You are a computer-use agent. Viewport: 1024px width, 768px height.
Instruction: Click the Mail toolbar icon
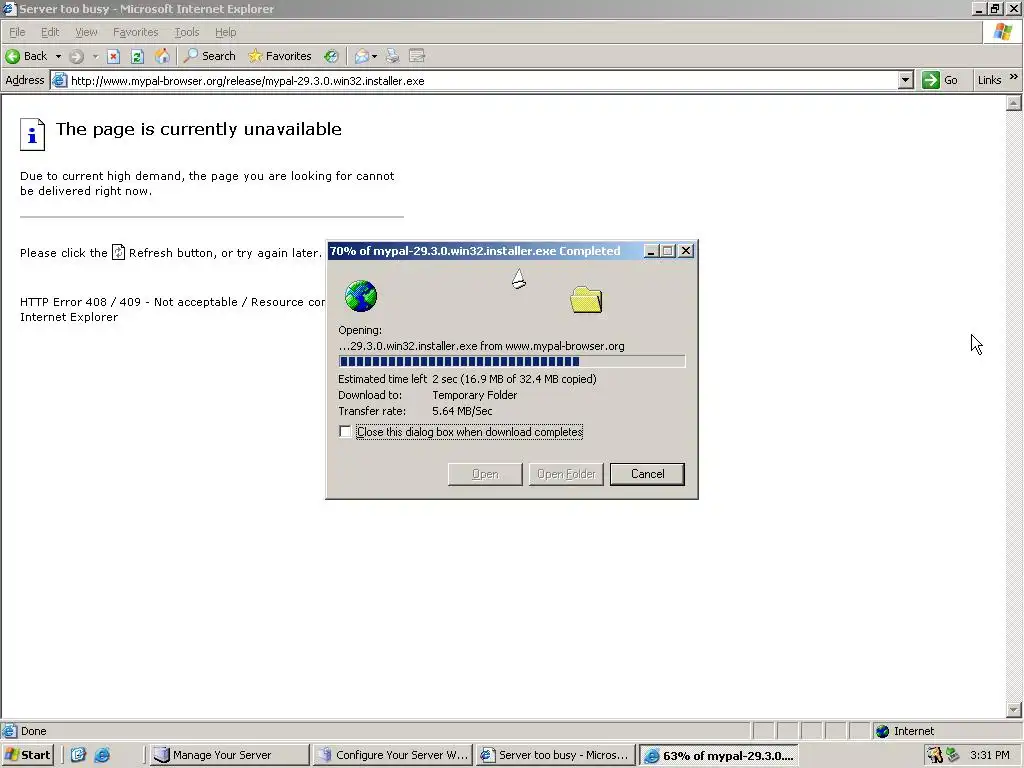point(362,57)
